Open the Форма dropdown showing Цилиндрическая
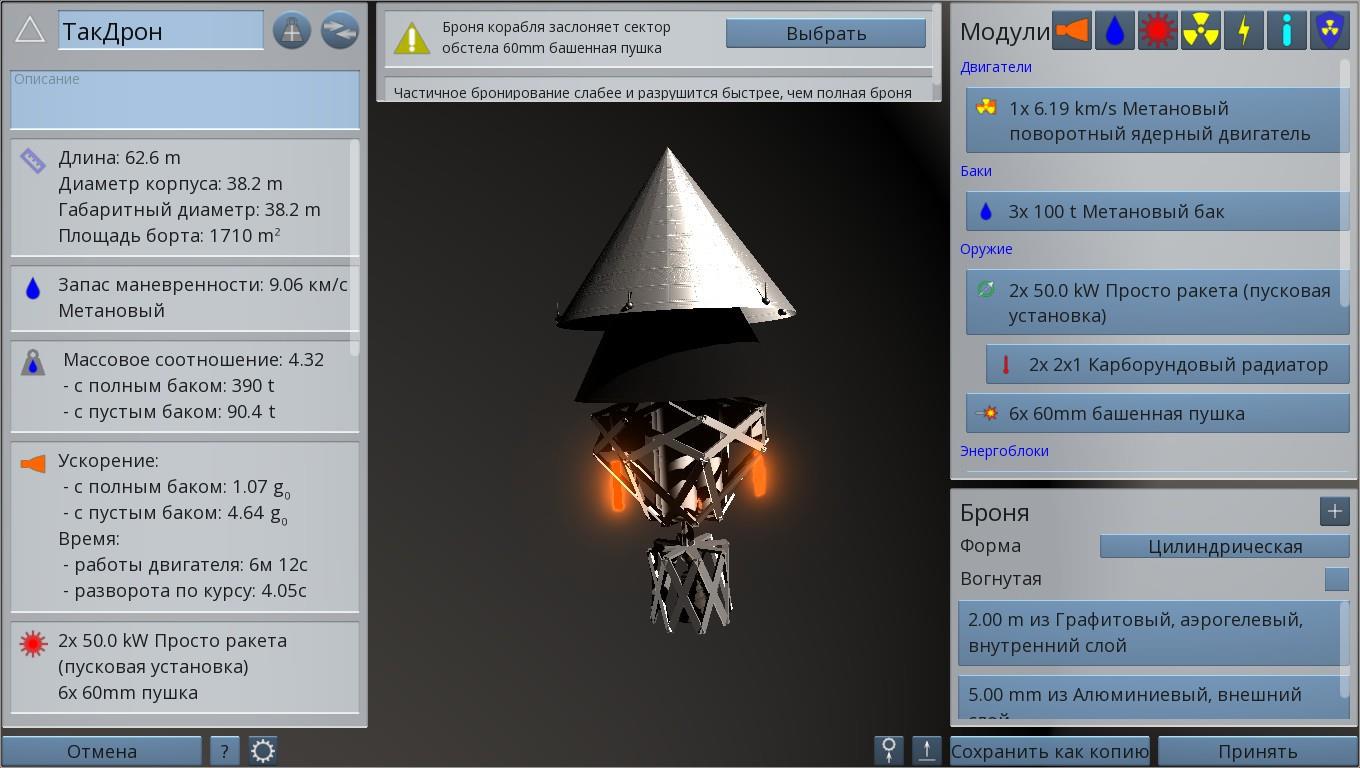Viewport: 1360px width, 768px height. click(x=1225, y=546)
